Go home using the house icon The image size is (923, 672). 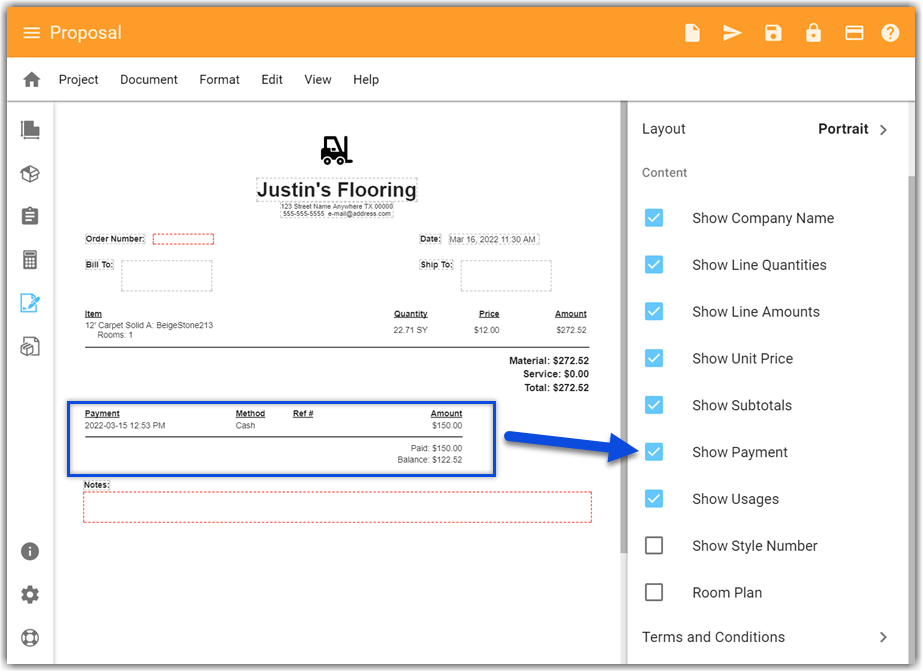[x=32, y=79]
